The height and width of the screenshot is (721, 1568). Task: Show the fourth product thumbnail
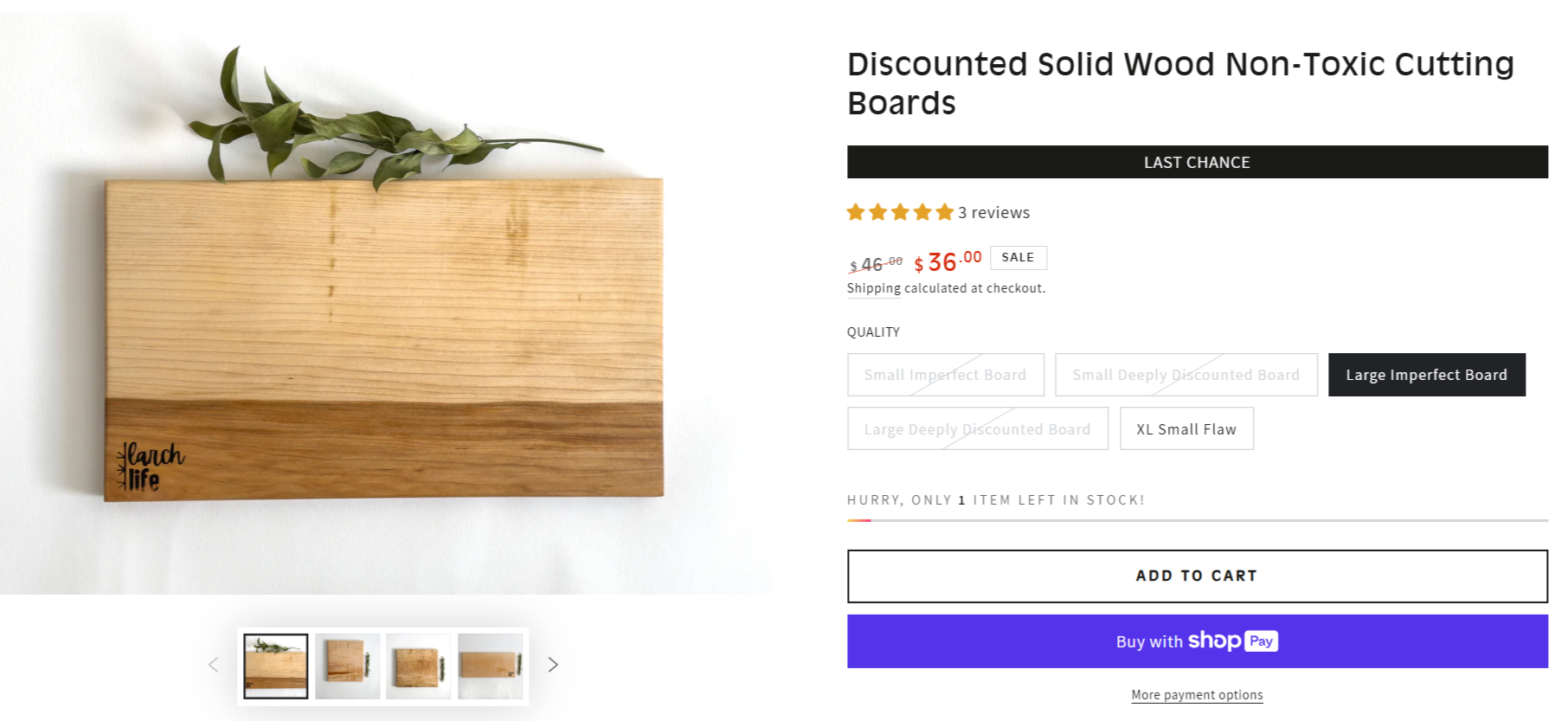point(491,666)
